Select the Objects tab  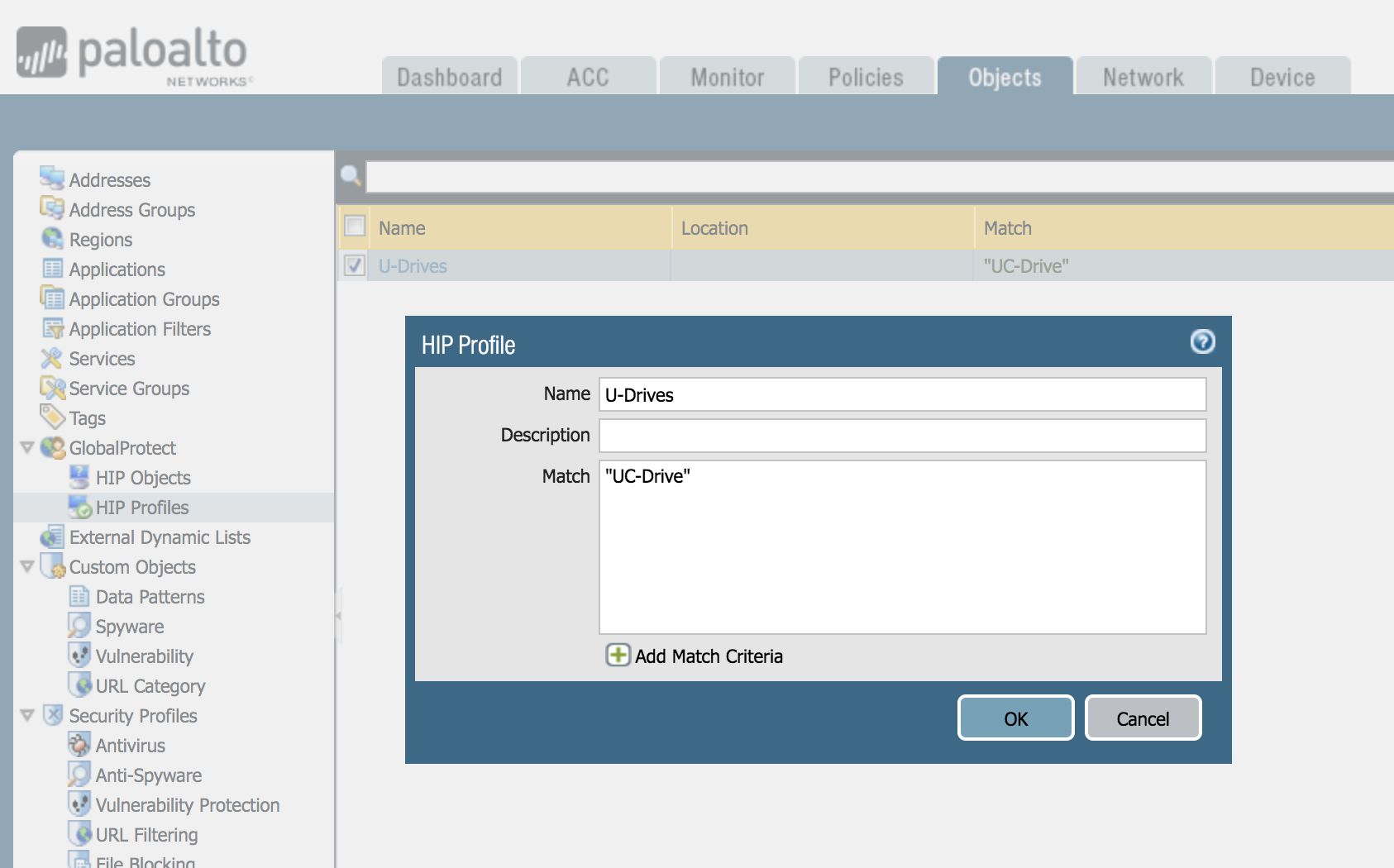tap(1005, 76)
